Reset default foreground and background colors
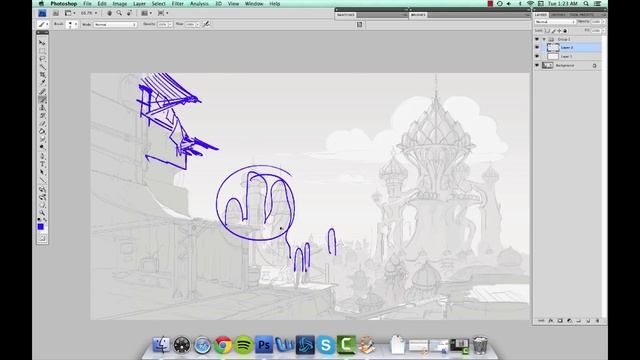Screen dimensions: 640x360 click(x=39, y=220)
